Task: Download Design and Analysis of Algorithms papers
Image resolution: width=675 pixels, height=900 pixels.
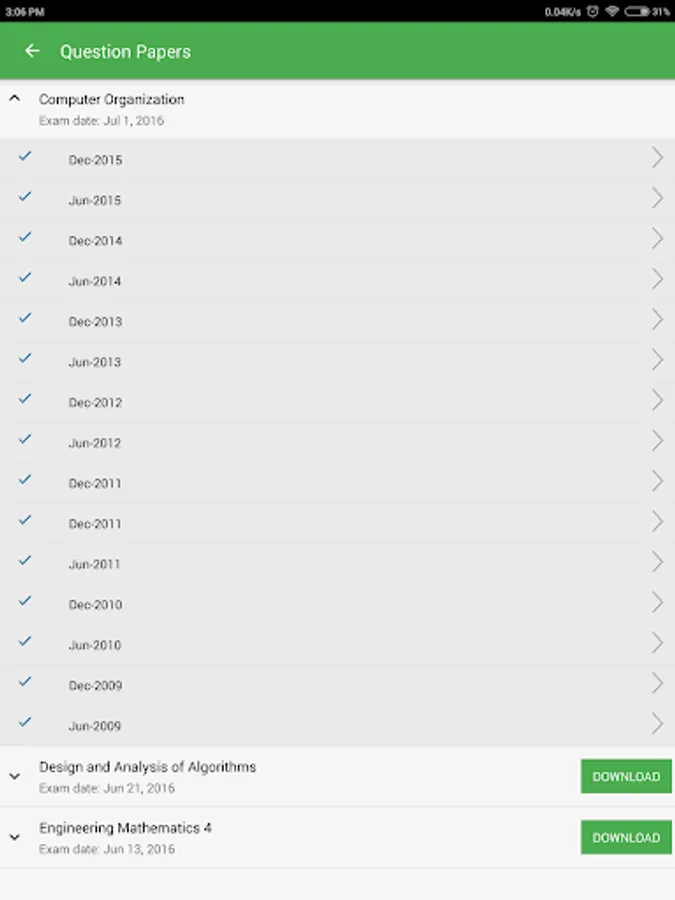Action: 626,776
